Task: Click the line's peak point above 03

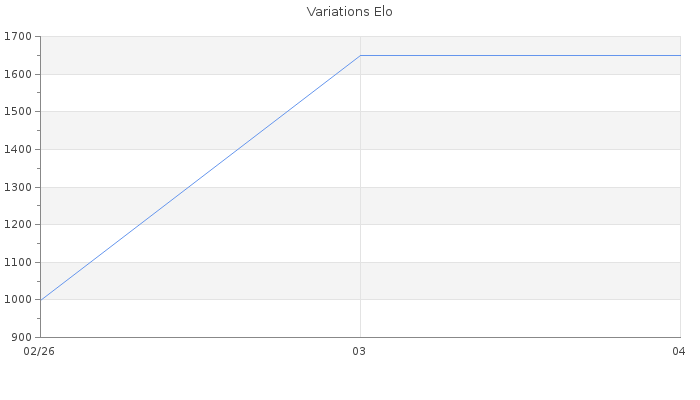Action: [360, 55]
